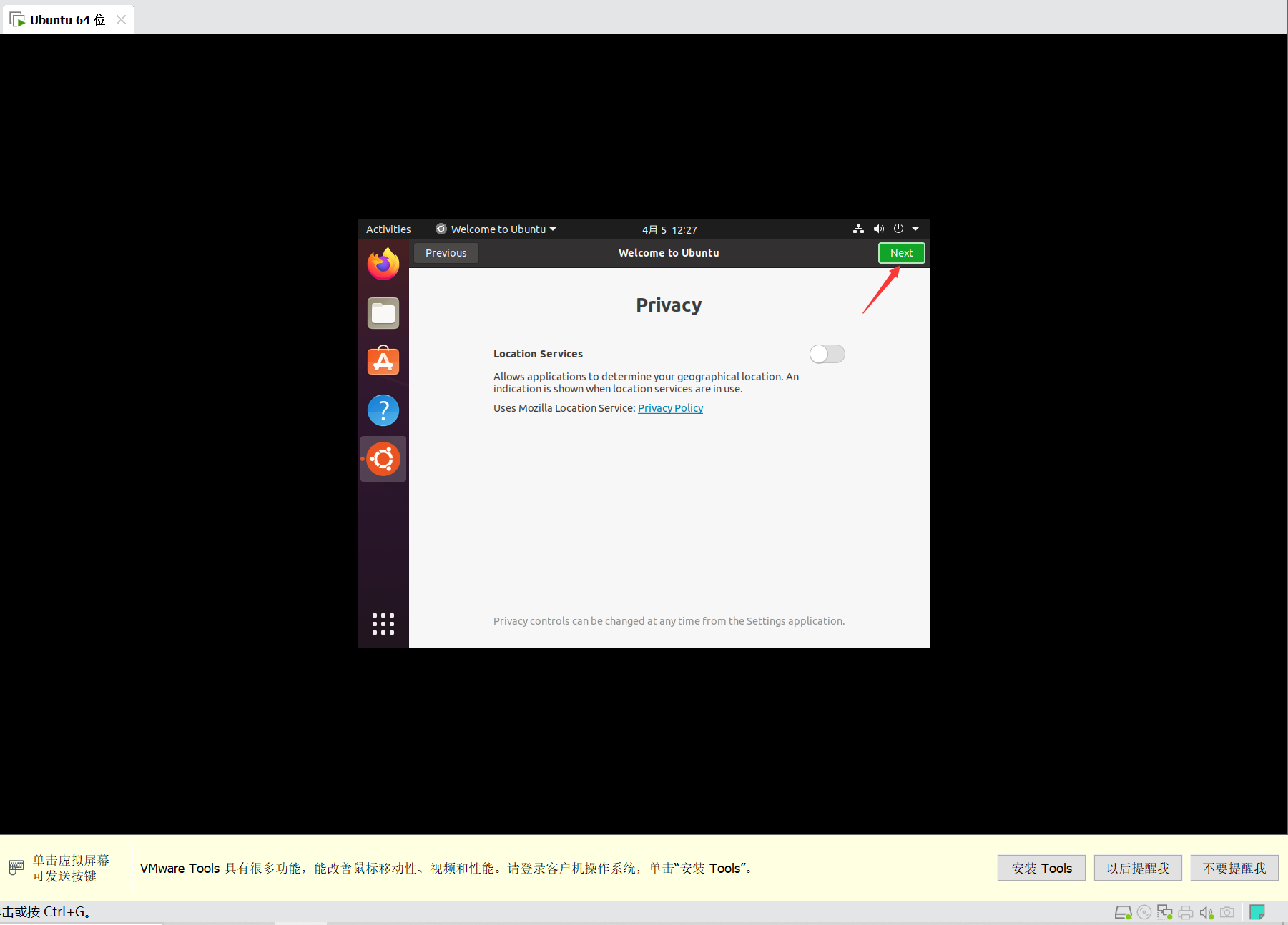Select the Ubuntu 64 位 VM tab
The height and width of the screenshot is (925, 1288).
coord(67,19)
